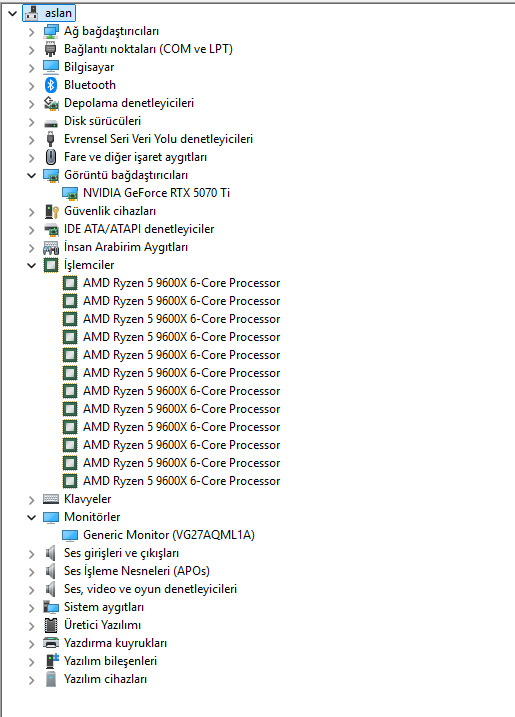The height and width of the screenshot is (717, 515).
Task: Collapse the aslan root computer node
Action: [12, 13]
